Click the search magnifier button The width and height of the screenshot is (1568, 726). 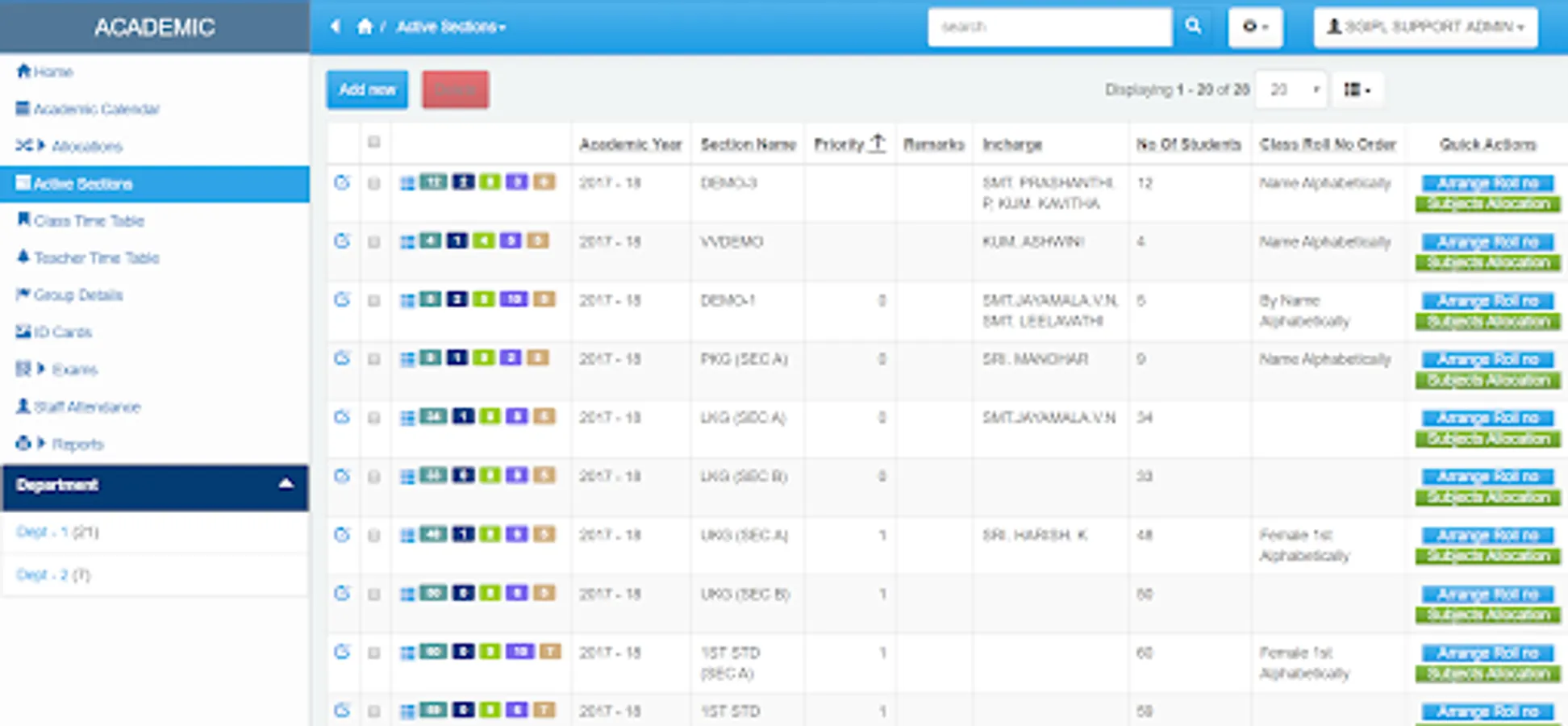click(x=1194, y=27)
